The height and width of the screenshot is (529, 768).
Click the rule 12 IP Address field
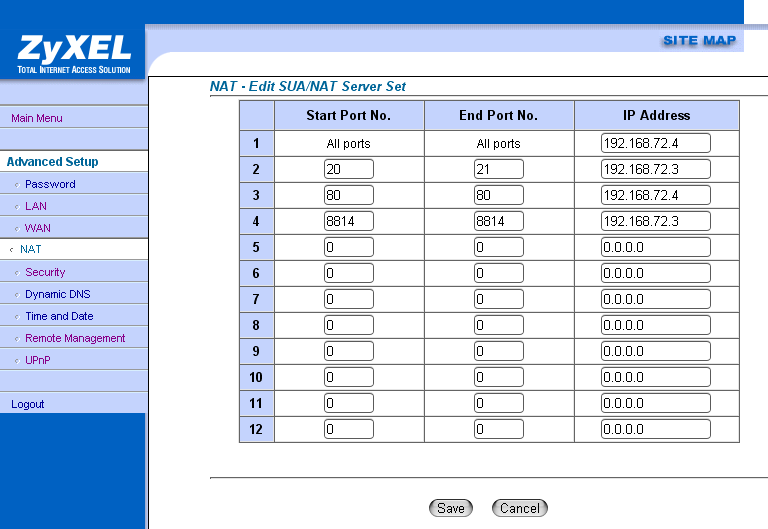[x=655, y=429]
